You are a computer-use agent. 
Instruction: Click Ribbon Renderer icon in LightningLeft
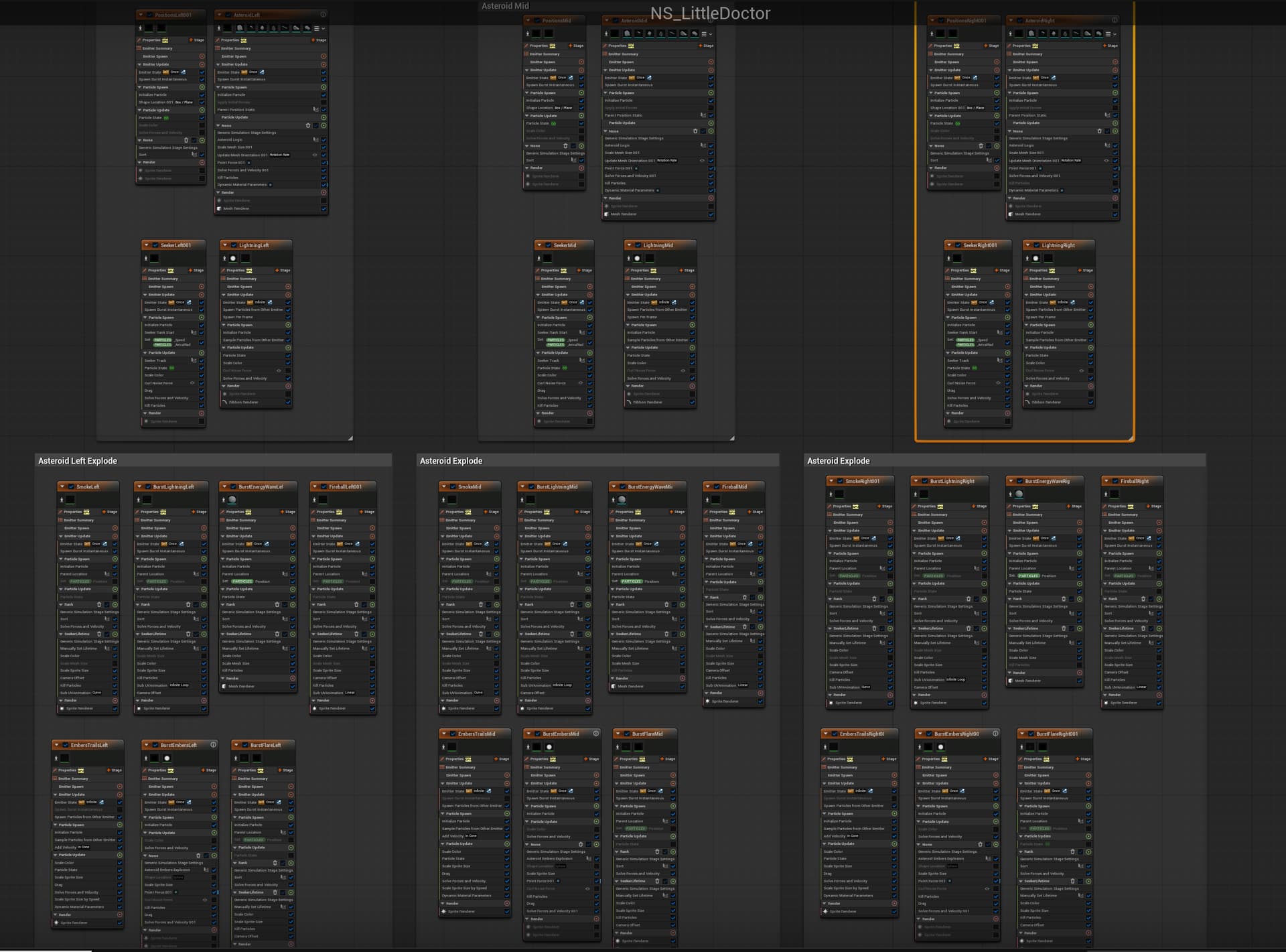pyautogui.click(x=224, y=403)
